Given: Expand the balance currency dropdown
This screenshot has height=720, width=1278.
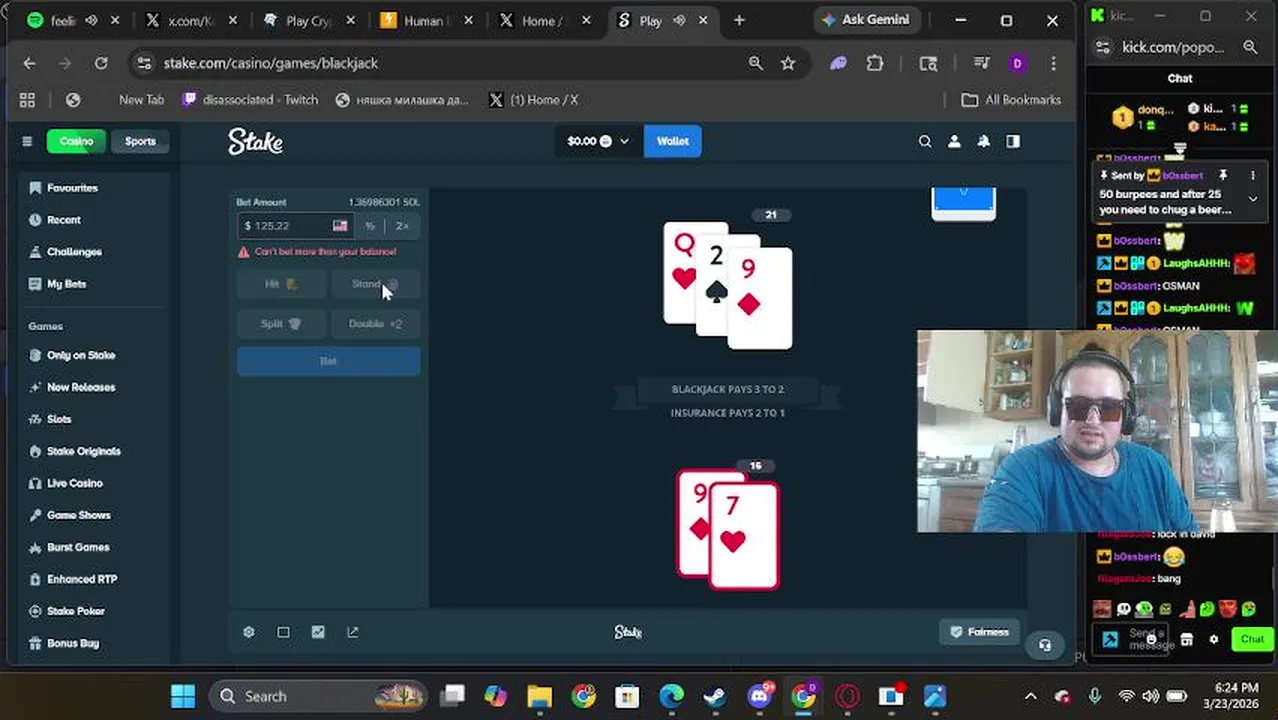Looking at the screenshot, I should point(624,141).
